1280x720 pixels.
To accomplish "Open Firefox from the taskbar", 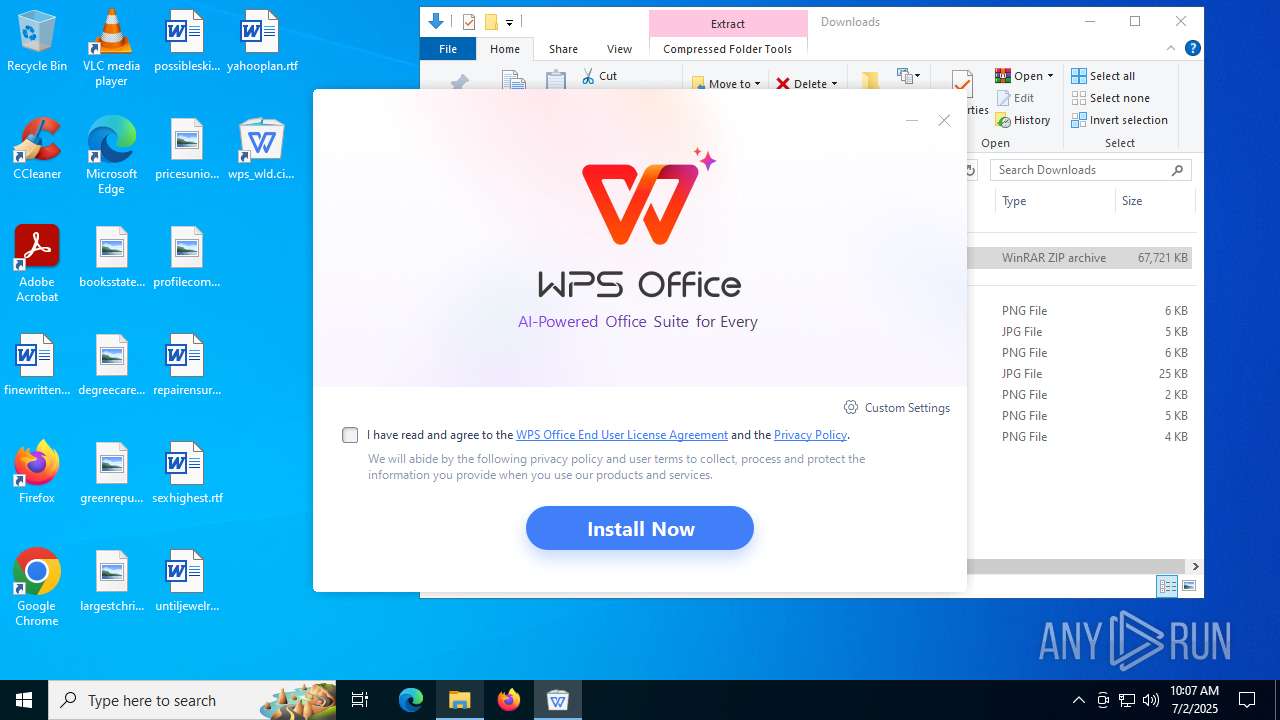I will pos(508,700).
